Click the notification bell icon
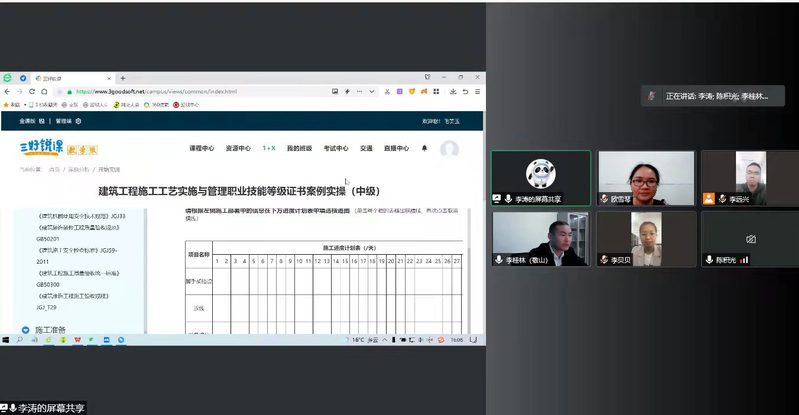The width and height of the screenshot is (799, 415). click(x=423, y=148)
